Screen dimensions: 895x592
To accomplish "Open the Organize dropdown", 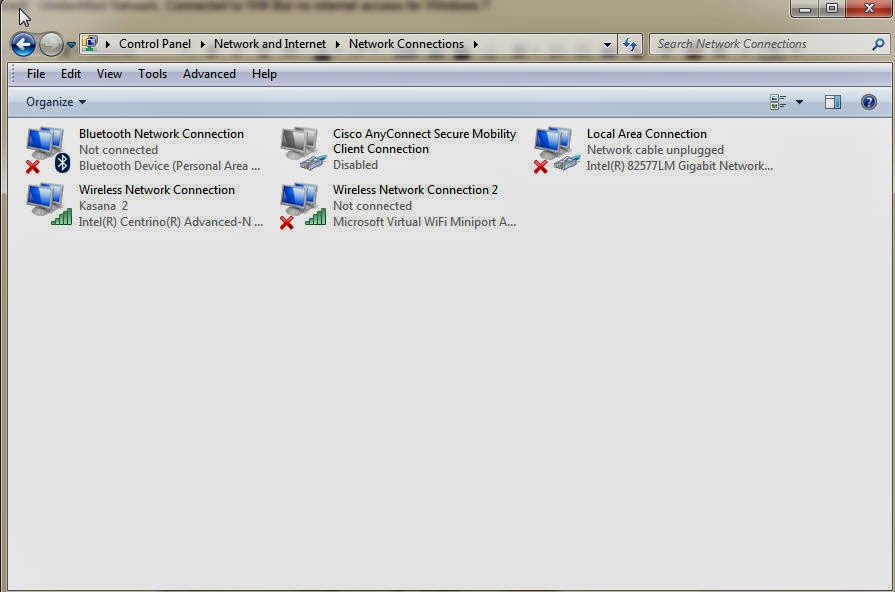I will pos(56,102).
